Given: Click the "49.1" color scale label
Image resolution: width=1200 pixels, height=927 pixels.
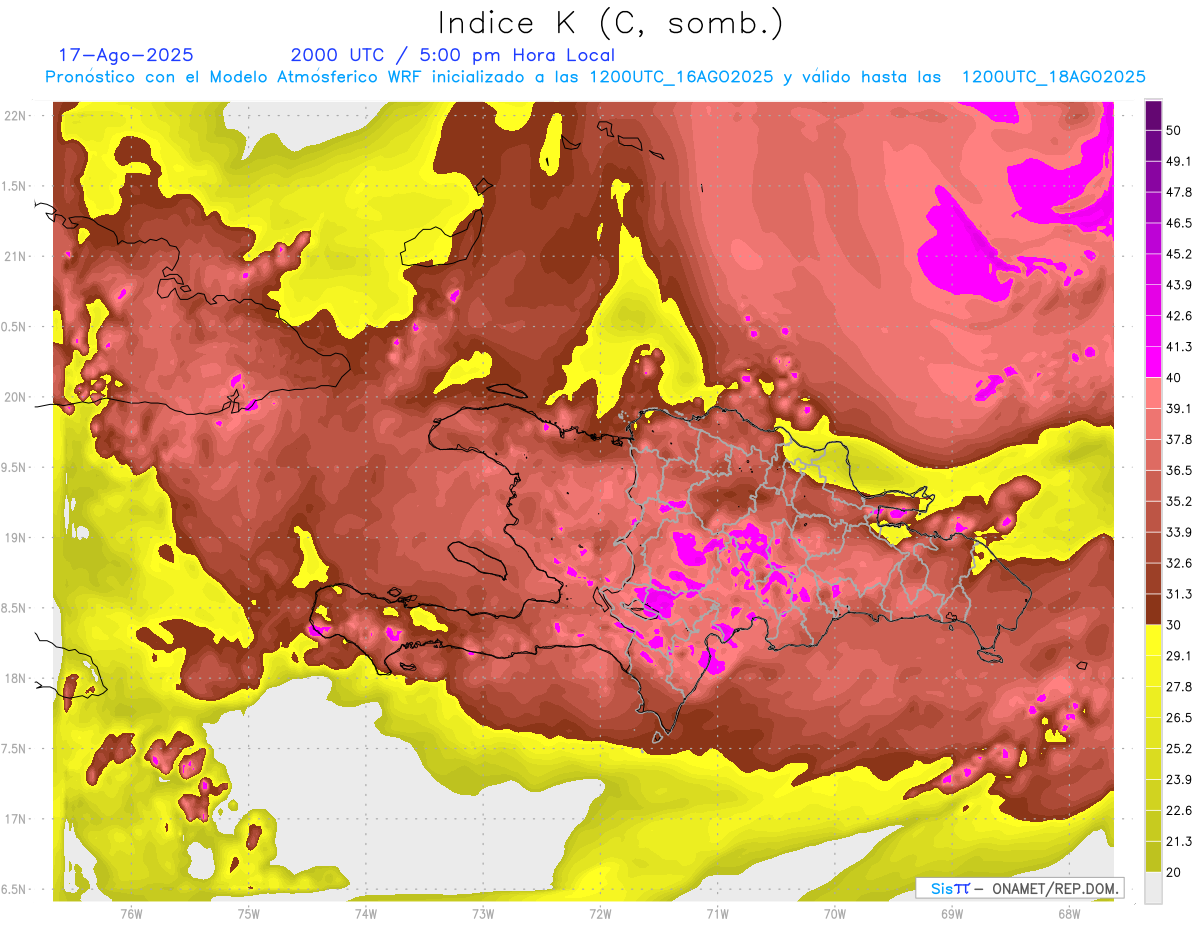Looking at the screenshot, I should [1179, 161].
